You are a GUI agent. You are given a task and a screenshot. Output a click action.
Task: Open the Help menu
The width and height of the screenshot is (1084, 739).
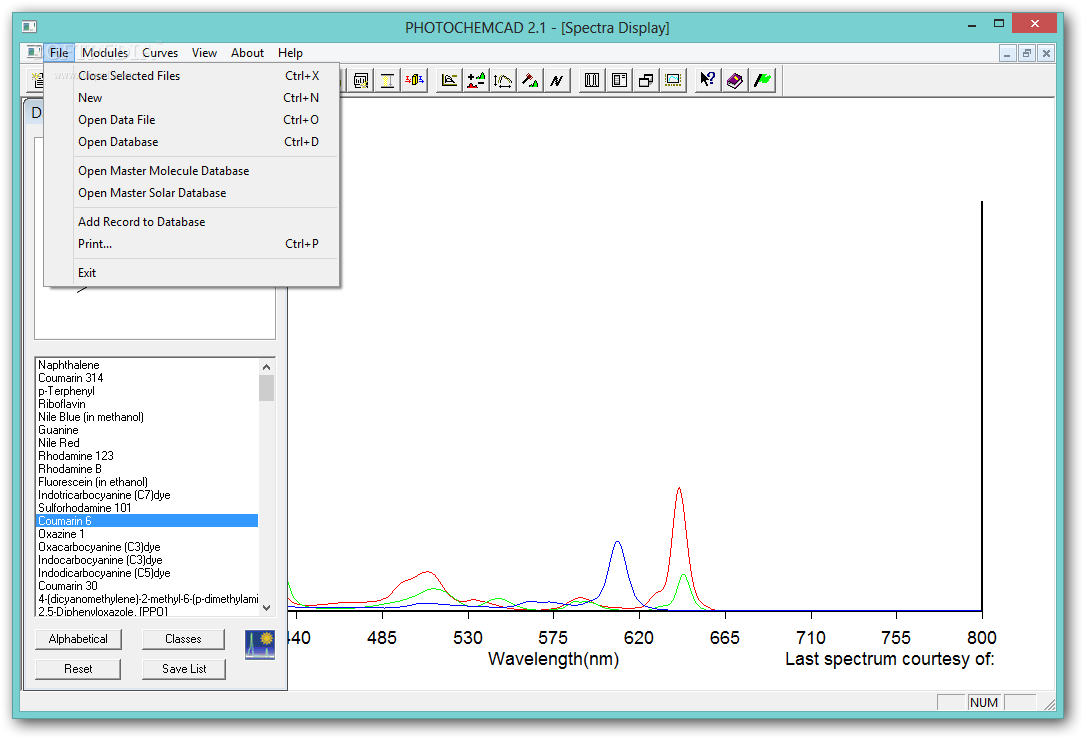290,53
